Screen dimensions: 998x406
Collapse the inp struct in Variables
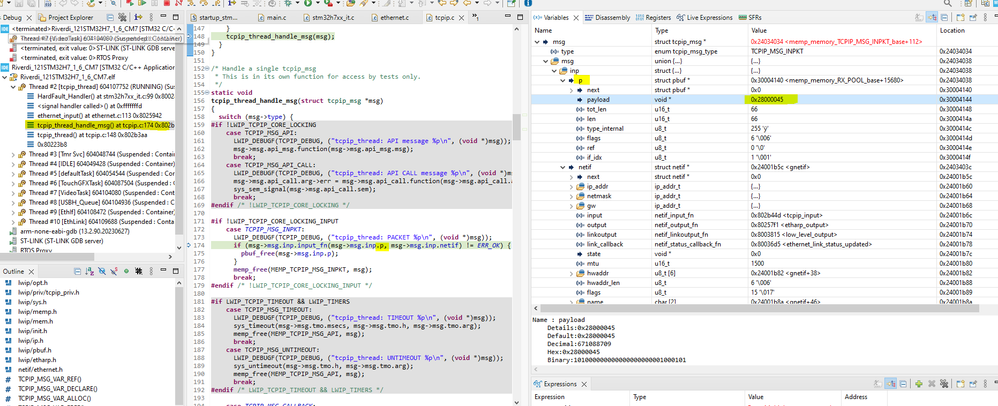pyautogui.click(x=554, y=71)
